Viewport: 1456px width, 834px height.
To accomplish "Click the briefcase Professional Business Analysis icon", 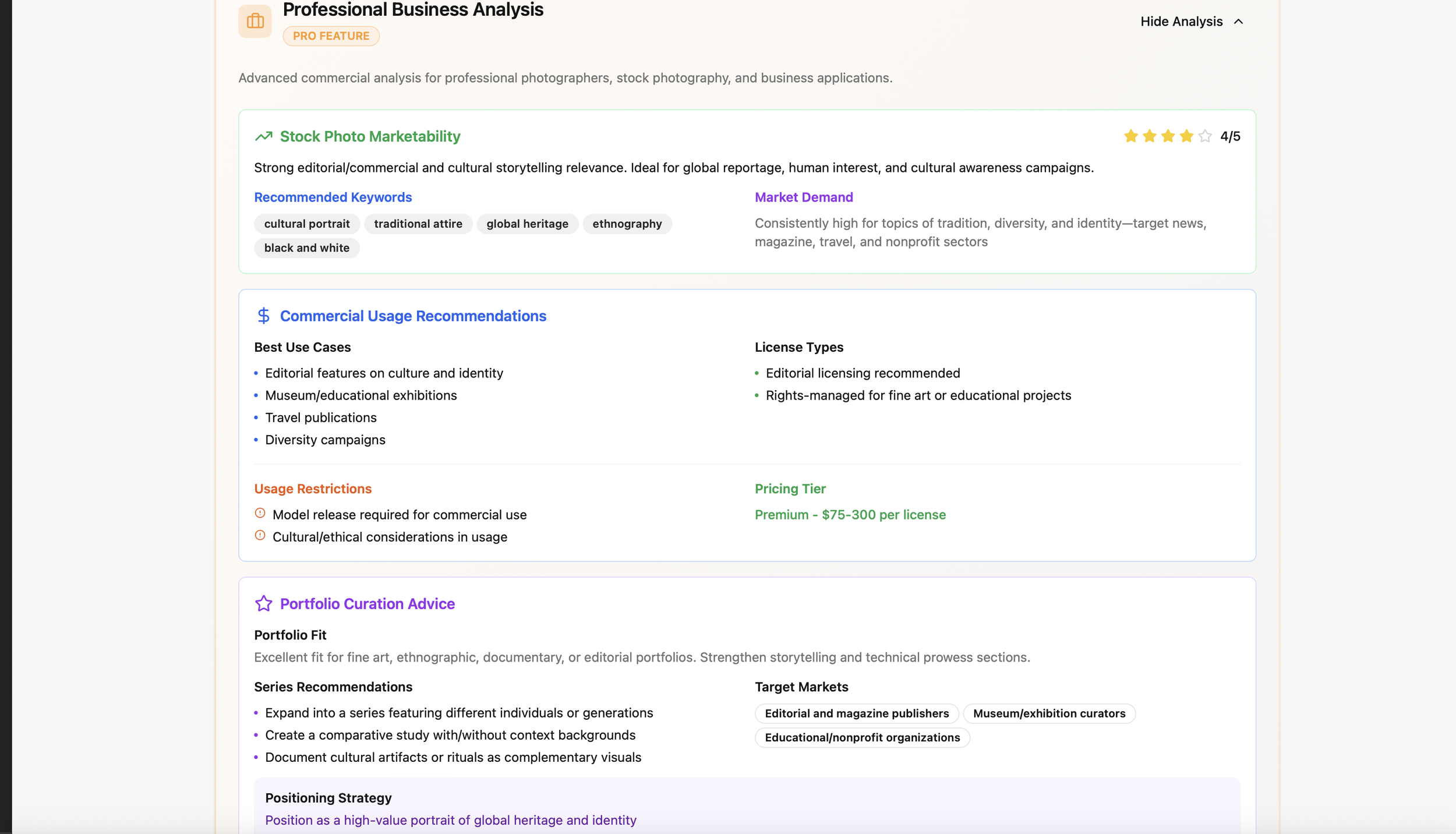I will [x=255, y=22].
